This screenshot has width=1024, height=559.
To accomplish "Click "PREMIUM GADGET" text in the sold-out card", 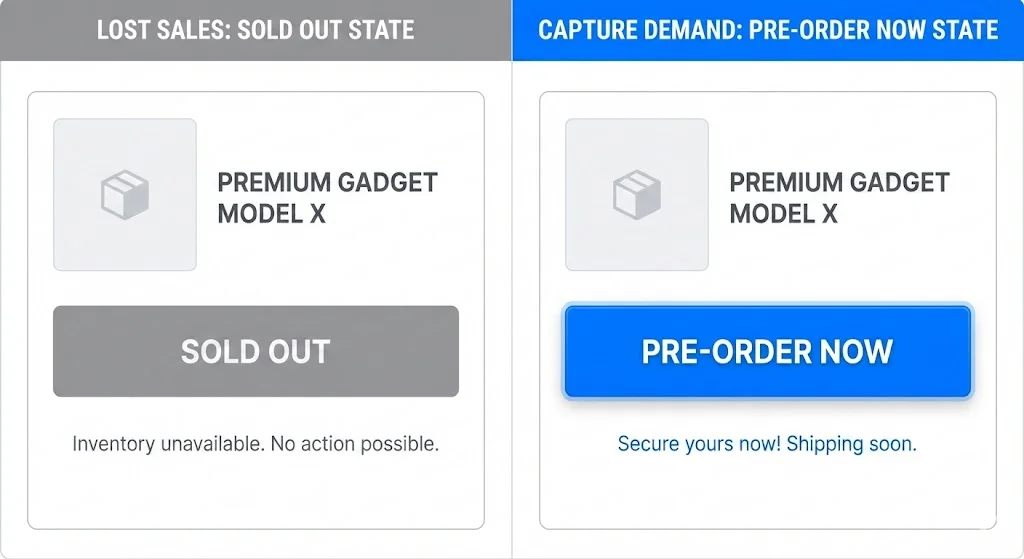I will (x=328, y=183).
